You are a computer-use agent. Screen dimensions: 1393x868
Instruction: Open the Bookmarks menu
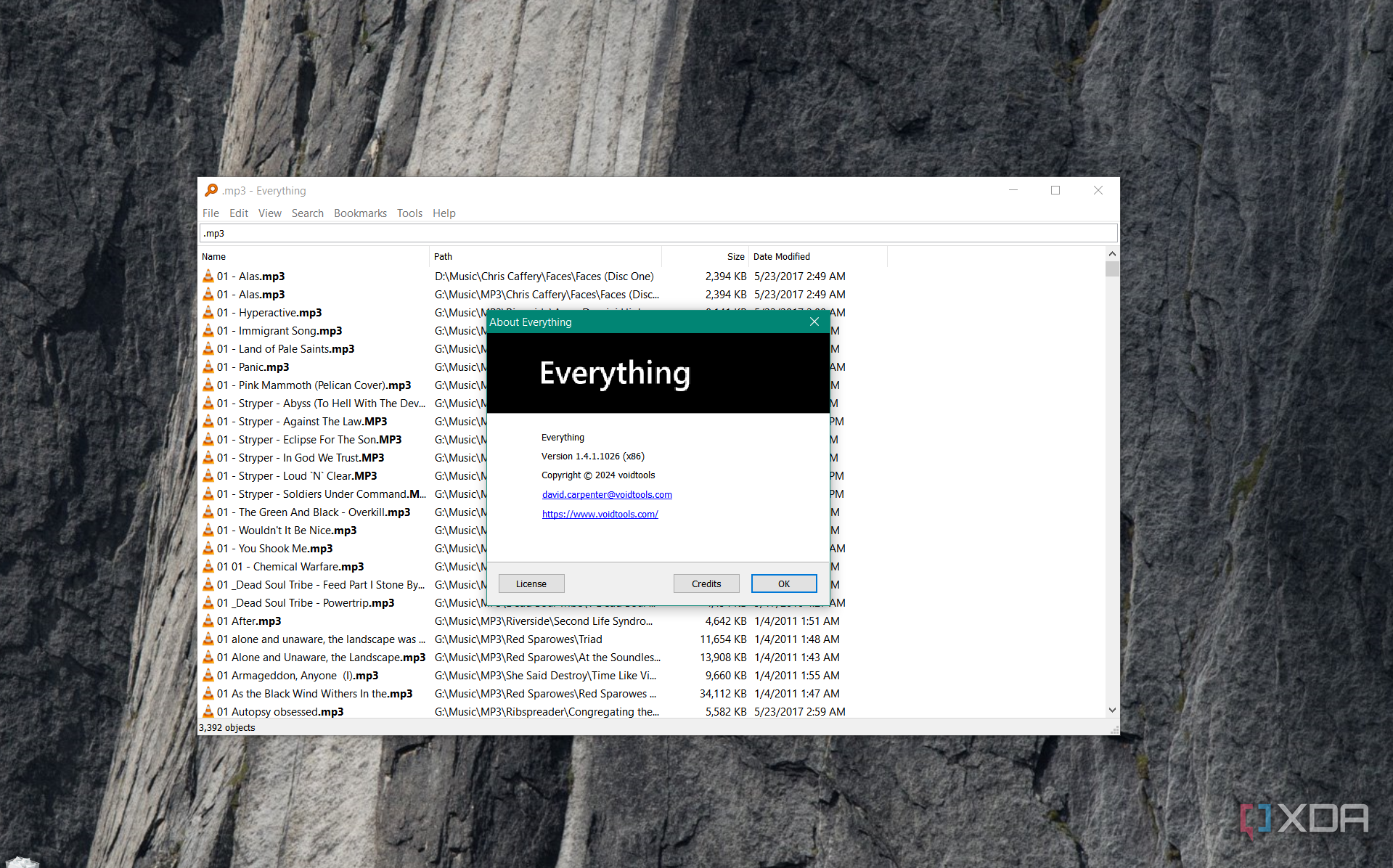pyautogui.click(x=360, y=213)
